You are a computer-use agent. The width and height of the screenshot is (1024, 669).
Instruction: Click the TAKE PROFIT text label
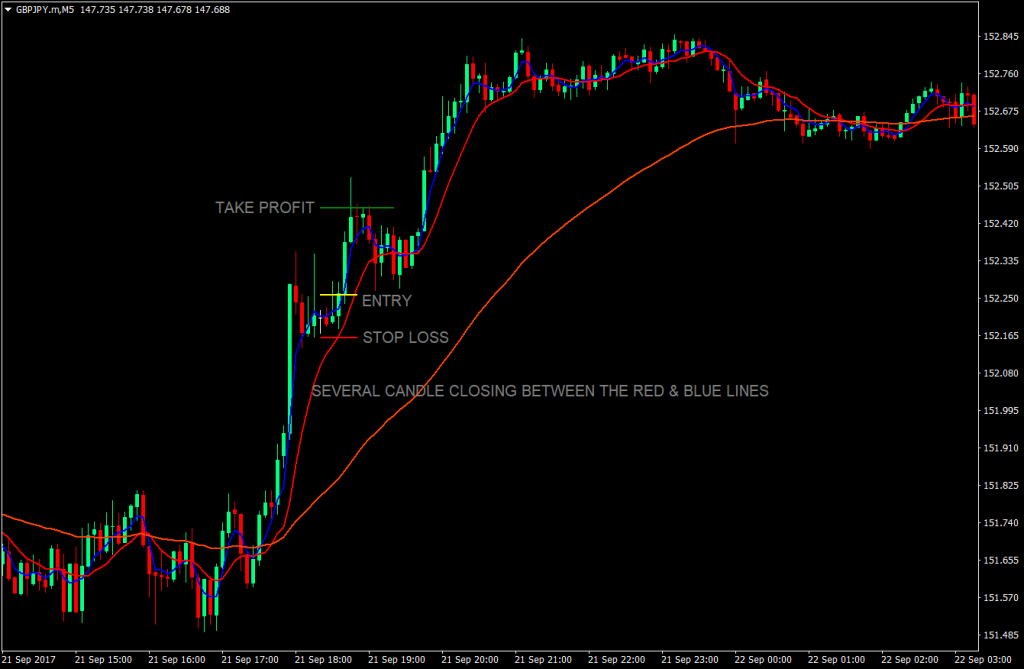click(x=265, y=208)
